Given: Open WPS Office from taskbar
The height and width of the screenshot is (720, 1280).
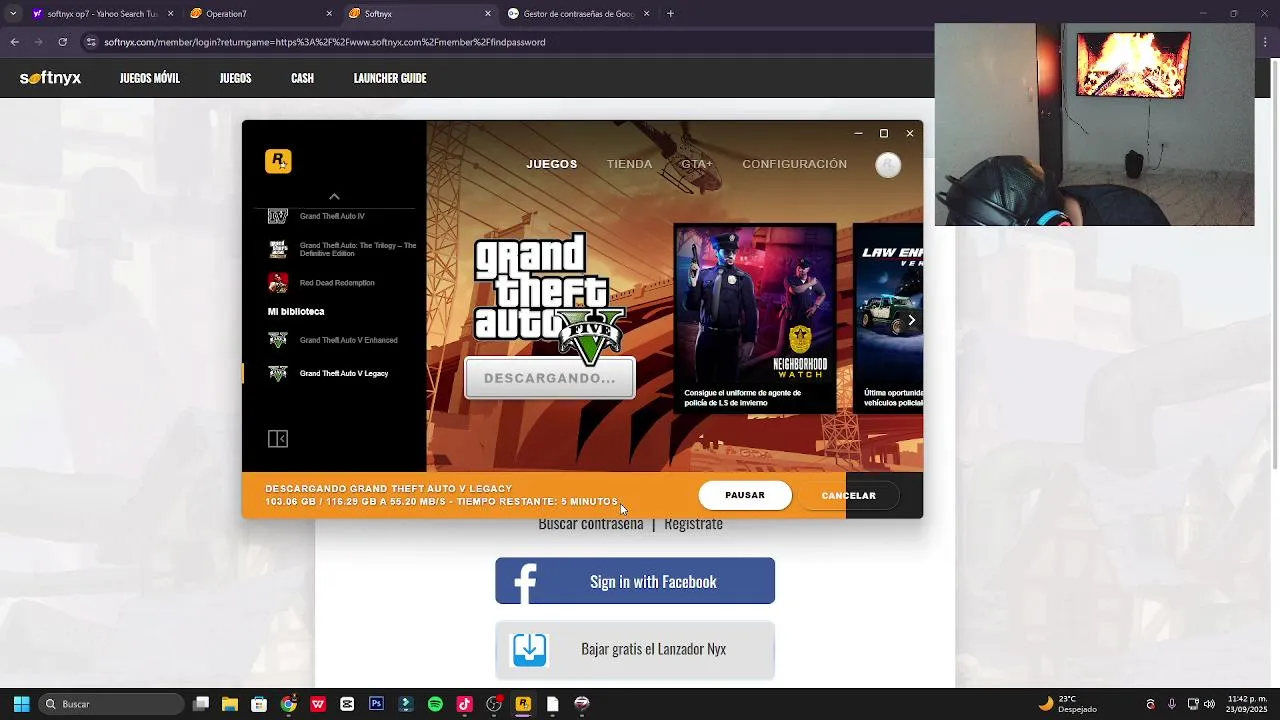Looking at the screenshot, I should (x=318, y=704).
